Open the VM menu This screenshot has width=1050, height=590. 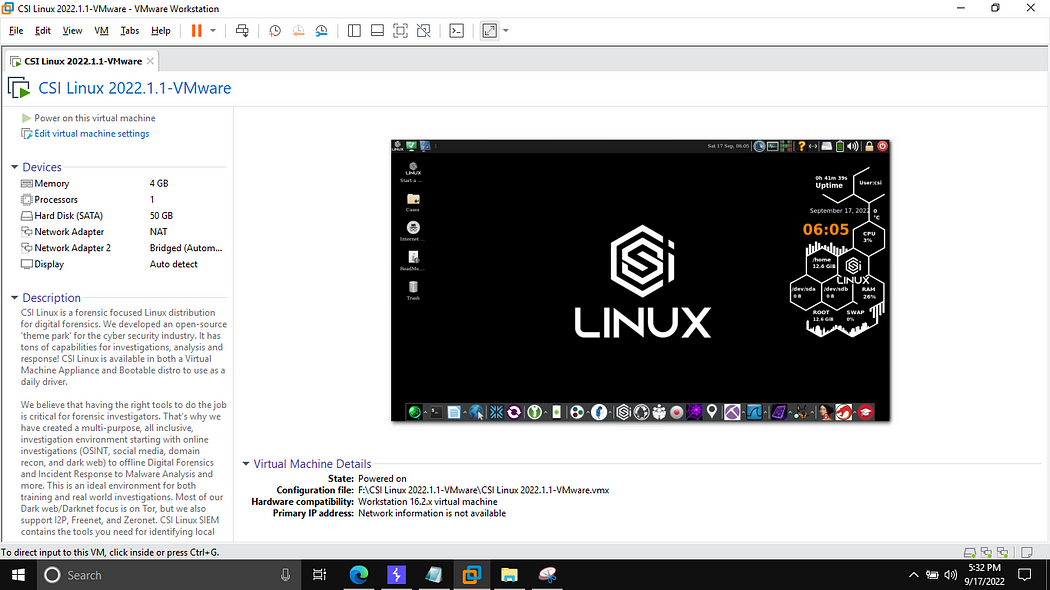pyautogui.click(x=101, y=31)
